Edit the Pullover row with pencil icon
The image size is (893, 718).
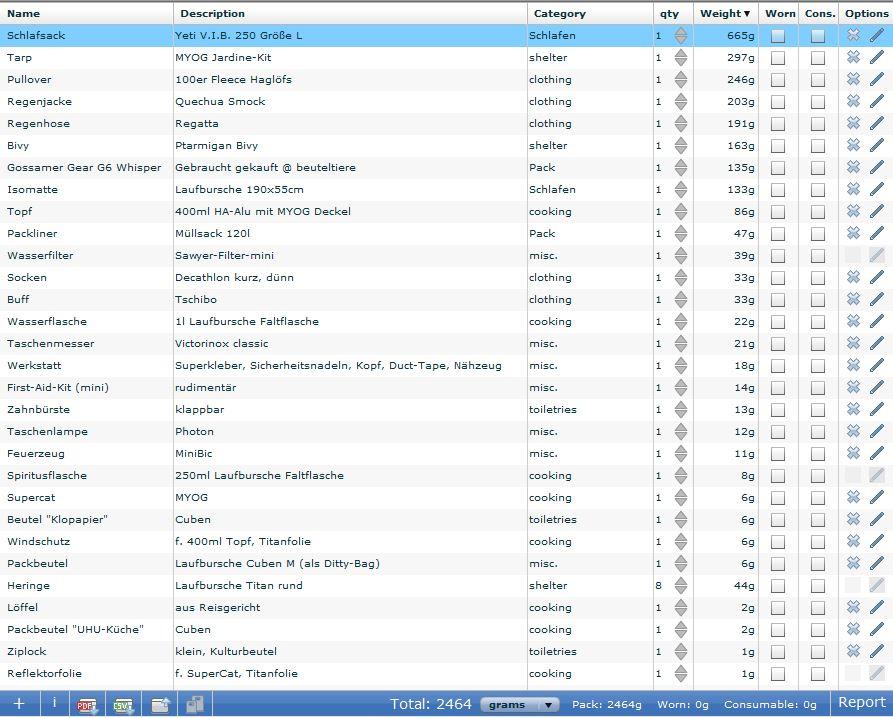(x=877, y=80)
